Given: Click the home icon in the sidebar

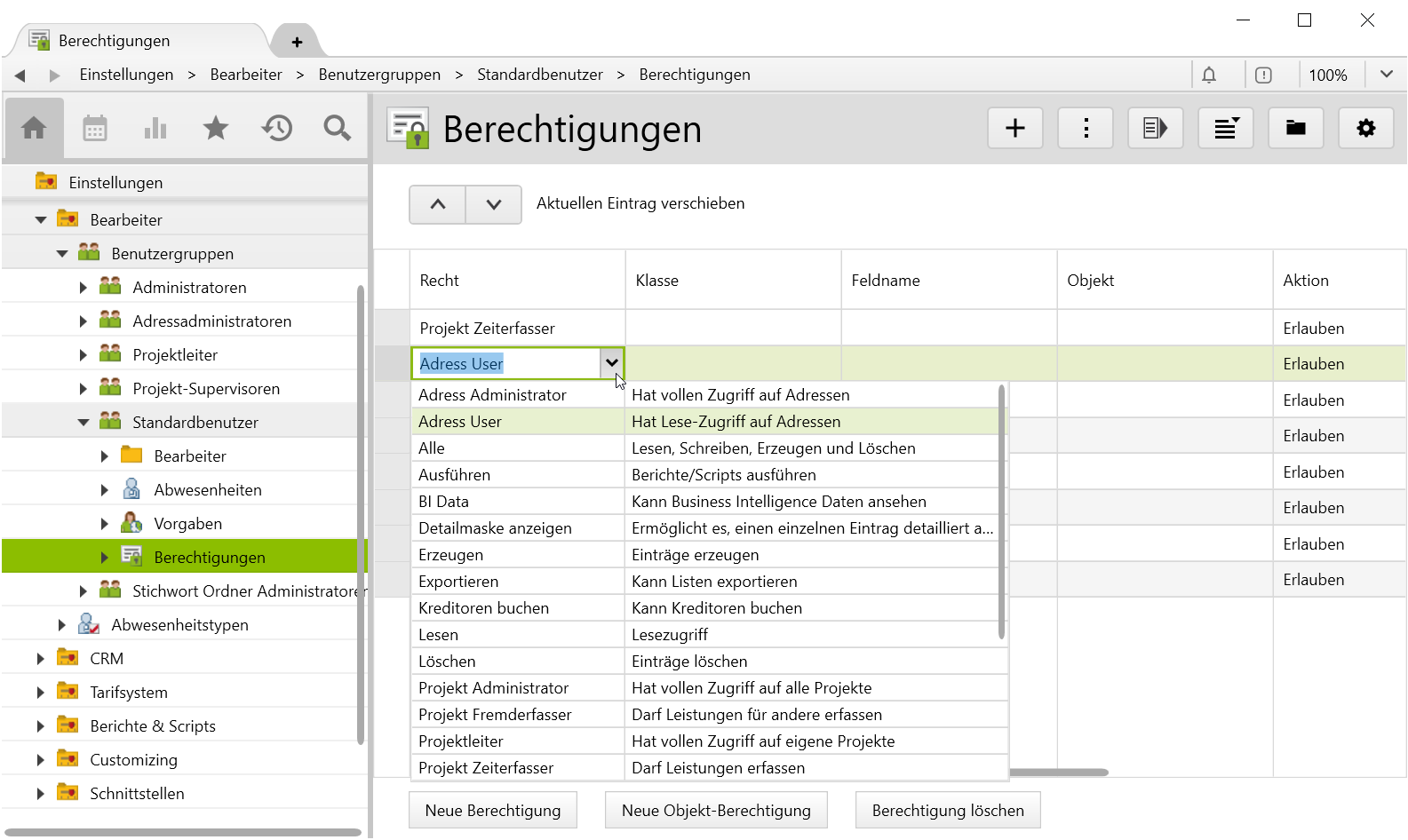Looking at the screenshot, I should point(34,129).
